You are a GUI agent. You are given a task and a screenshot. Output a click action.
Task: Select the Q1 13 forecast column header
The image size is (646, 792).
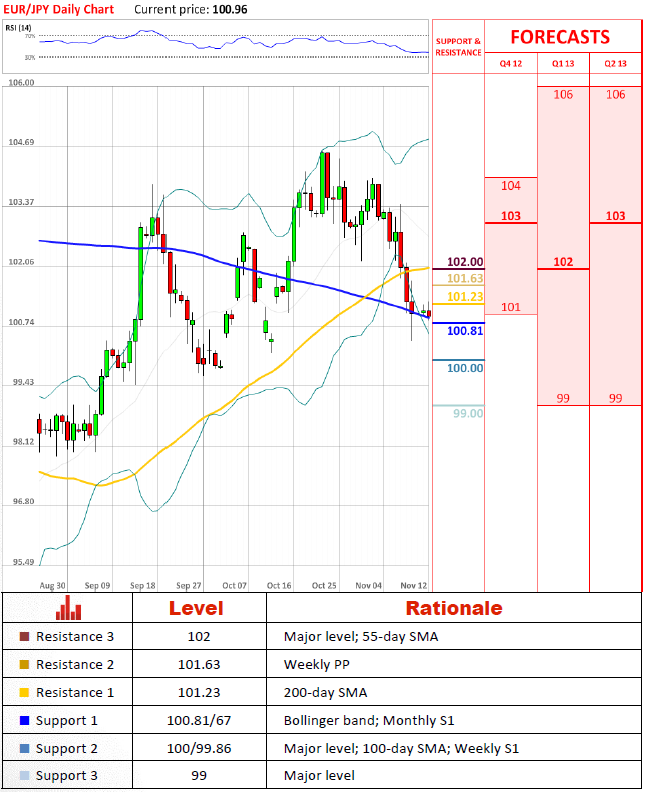pyautogui.click(x=563, y=63)
